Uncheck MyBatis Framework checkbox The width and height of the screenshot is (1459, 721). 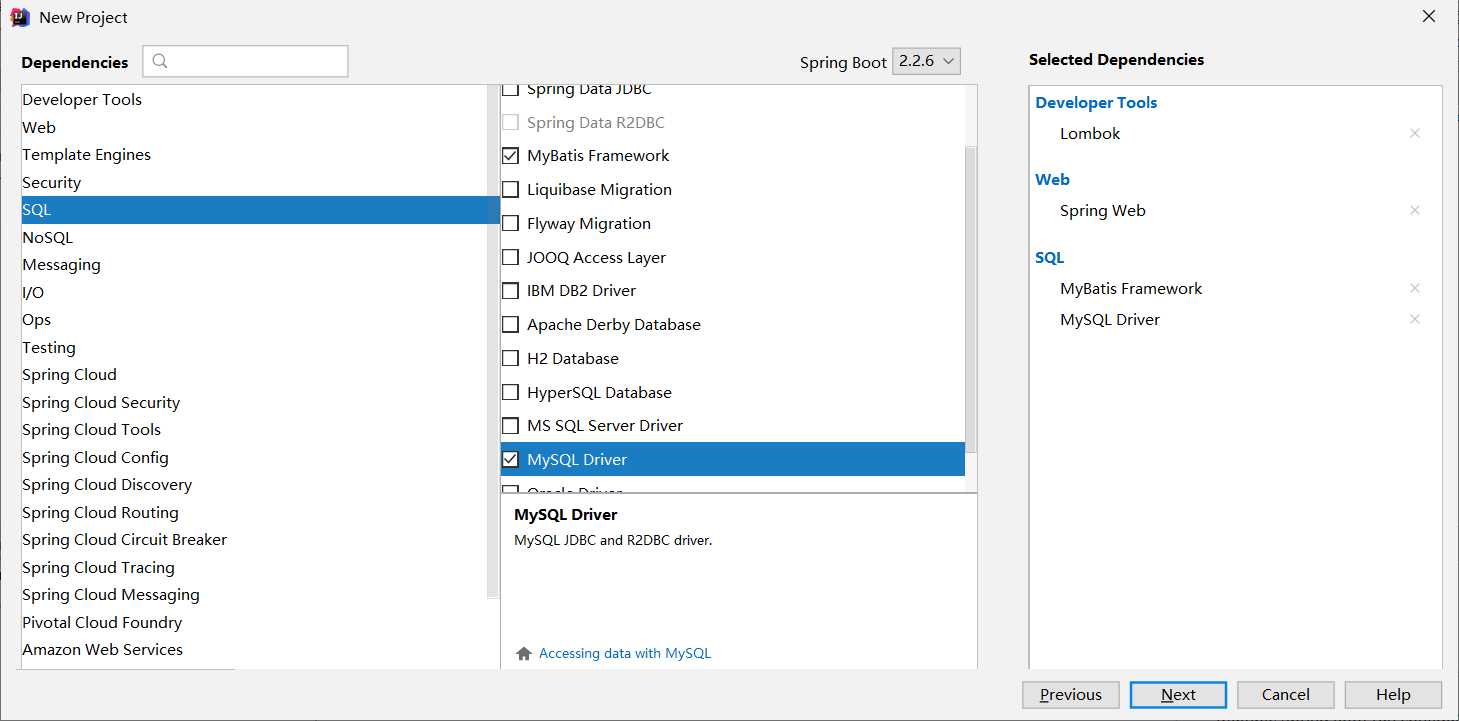[x=510, y=155]
